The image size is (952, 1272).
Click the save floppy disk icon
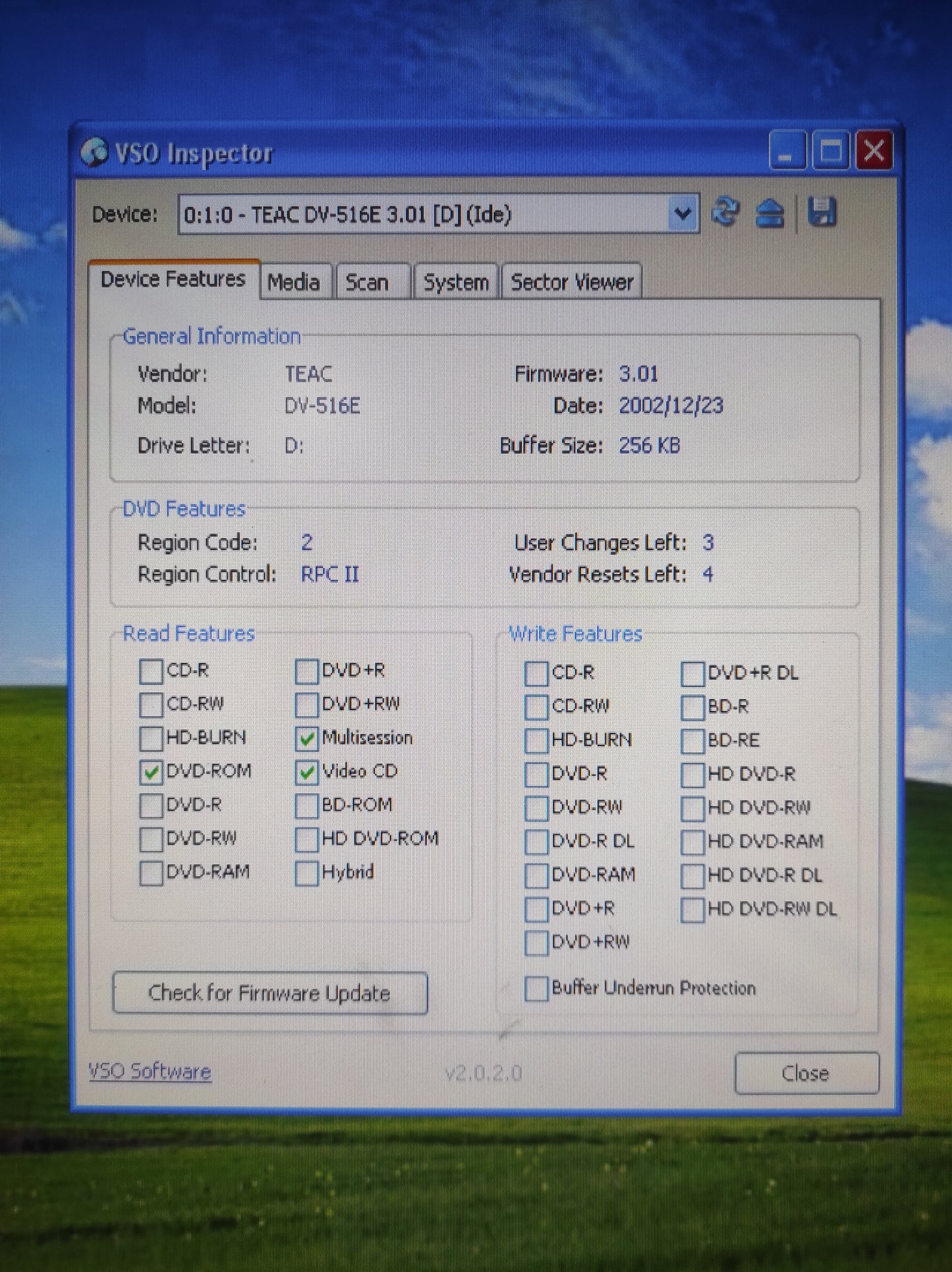(822, 213)
